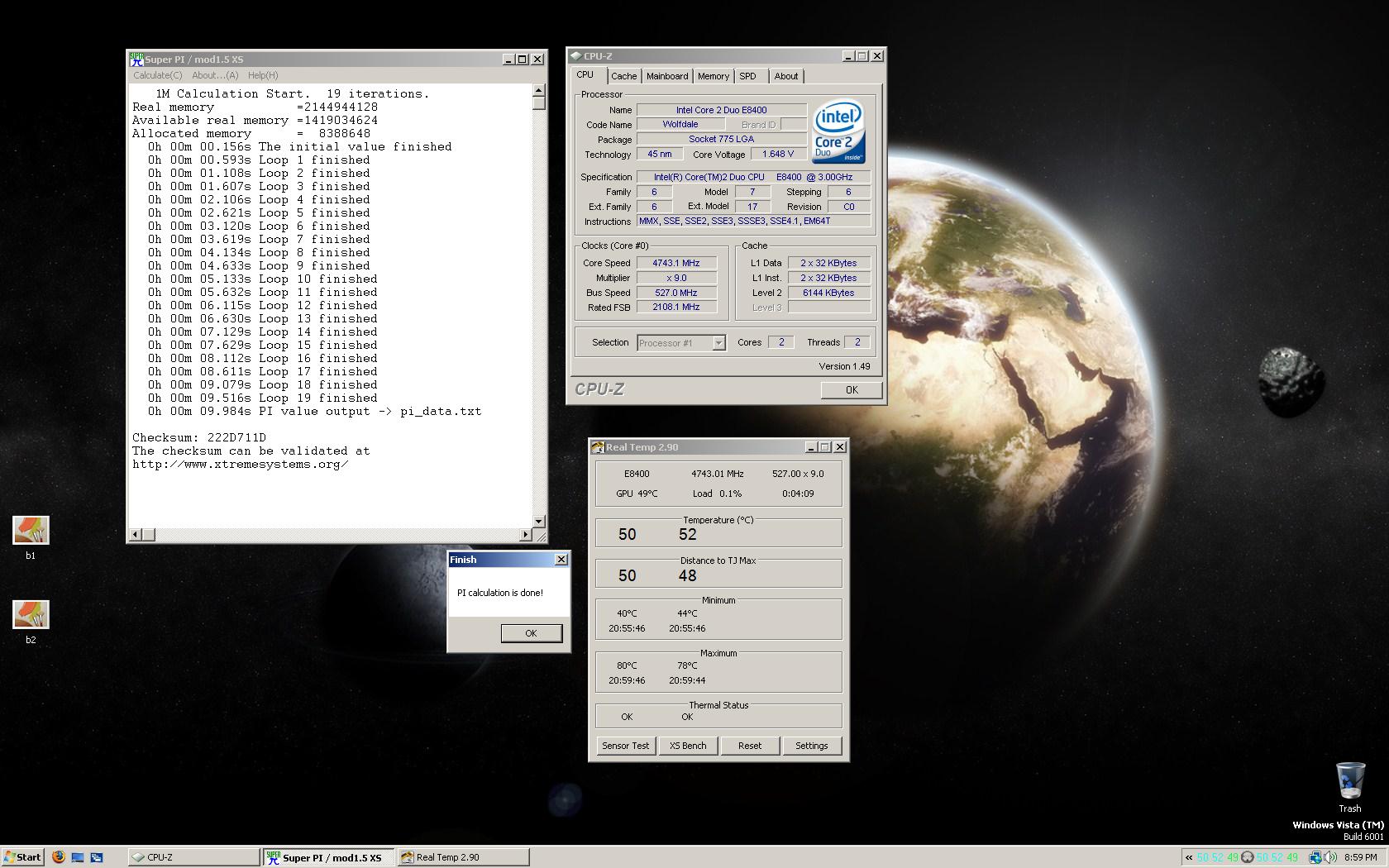Click Super PI vertical scrollbar thumb
This screenshot has width=1389, height=868.
[x=539, y=103]
